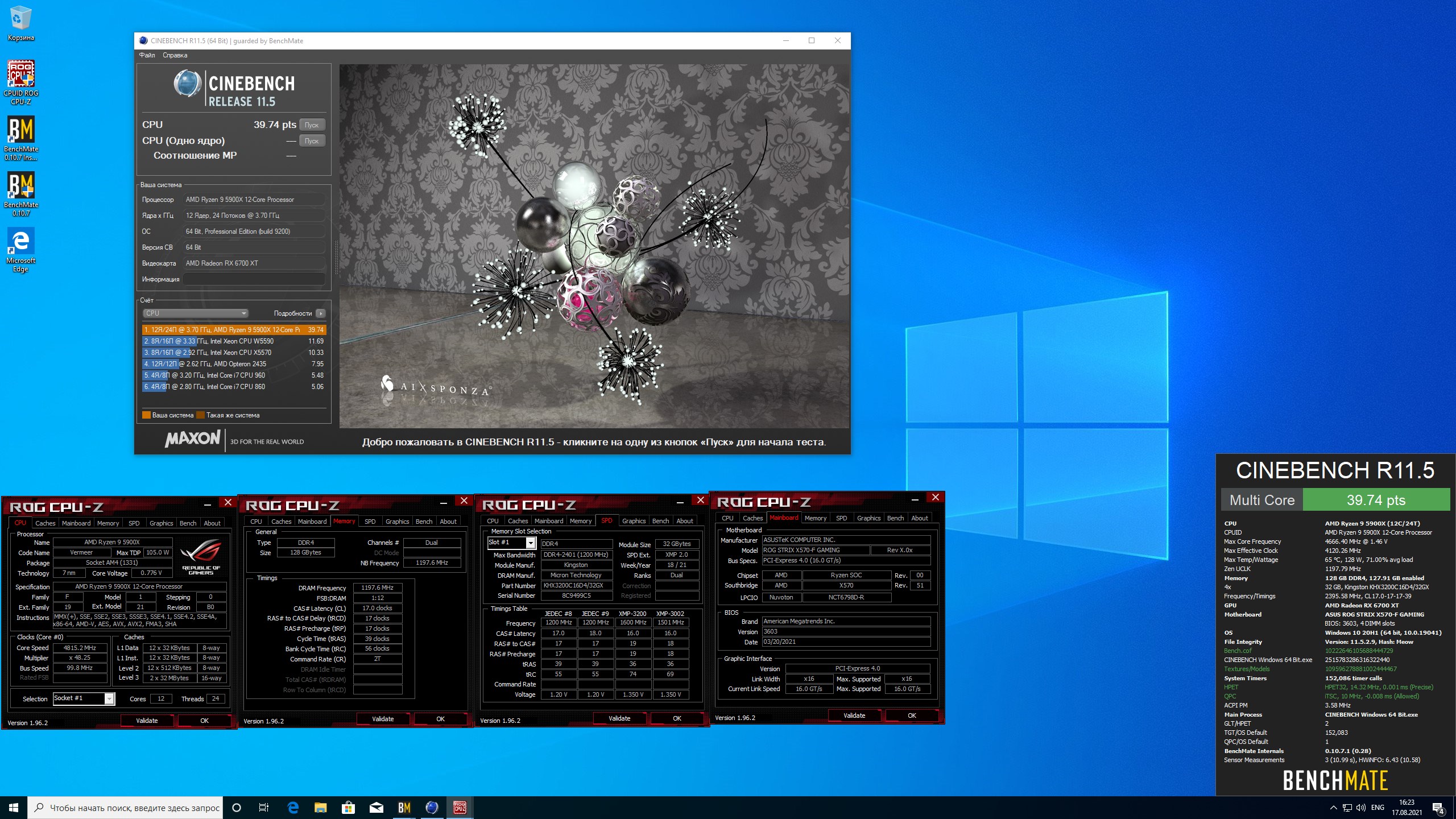This screenshot has height=819, width=1456.
Task: Open the Recycle Bin desktop icon
Action: point(21,23)
